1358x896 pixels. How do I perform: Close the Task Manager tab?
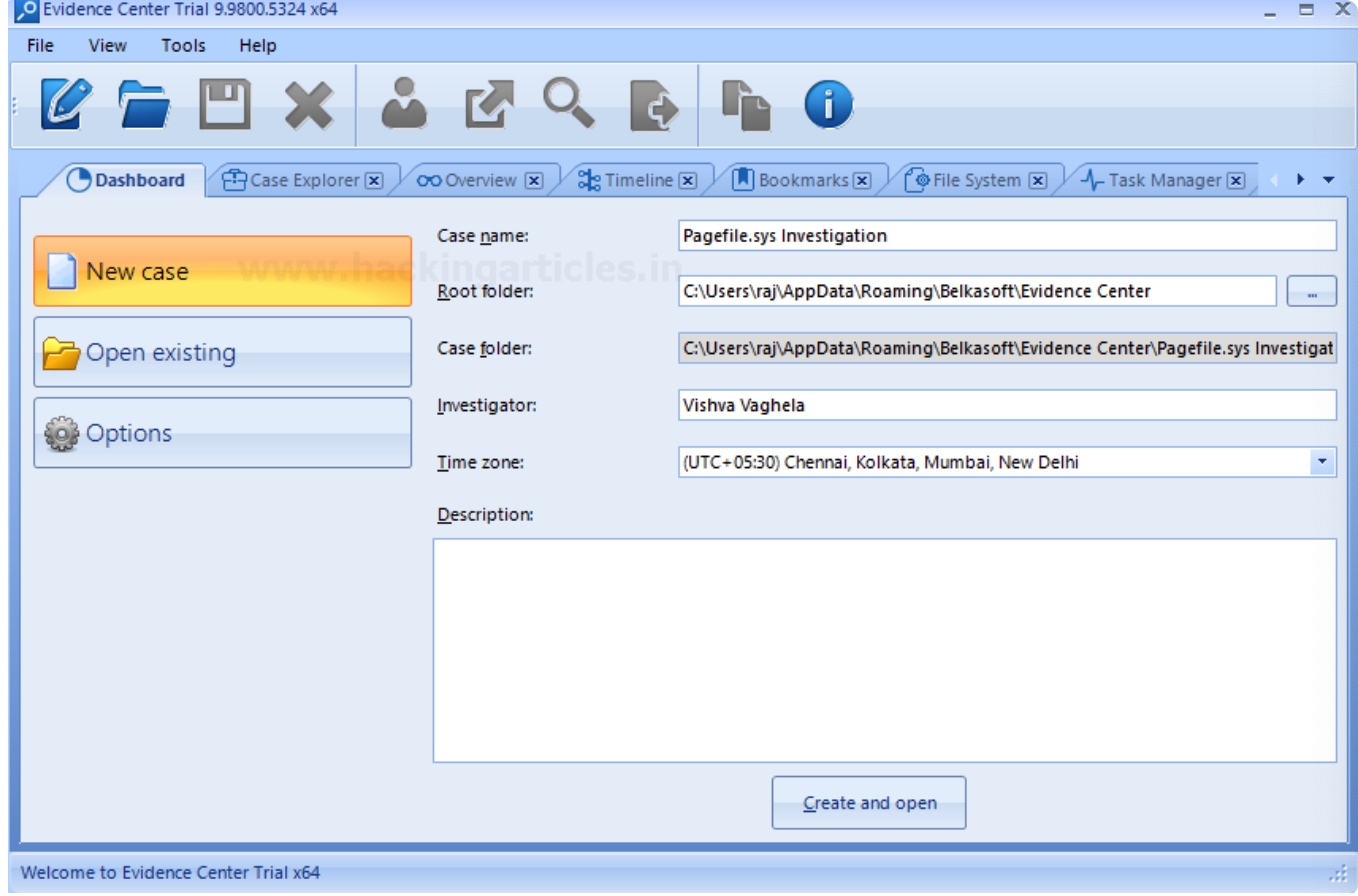pos(1236,181)
